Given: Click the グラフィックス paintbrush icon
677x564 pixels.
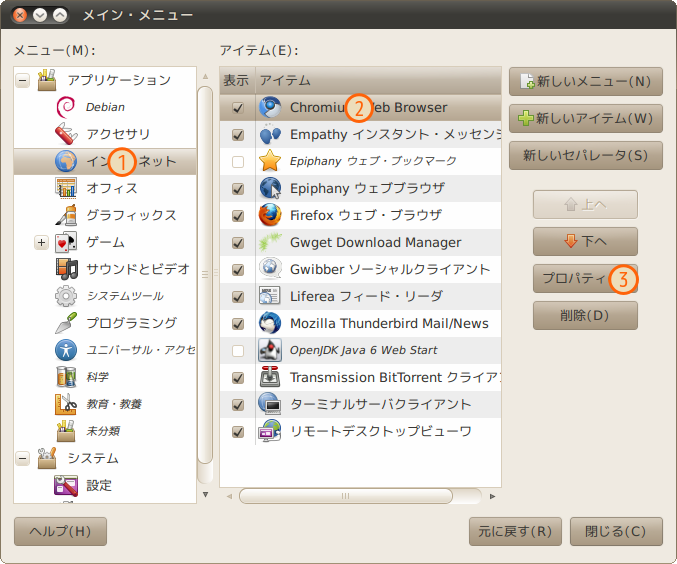Looking at the screenshot, I should 66,215.
